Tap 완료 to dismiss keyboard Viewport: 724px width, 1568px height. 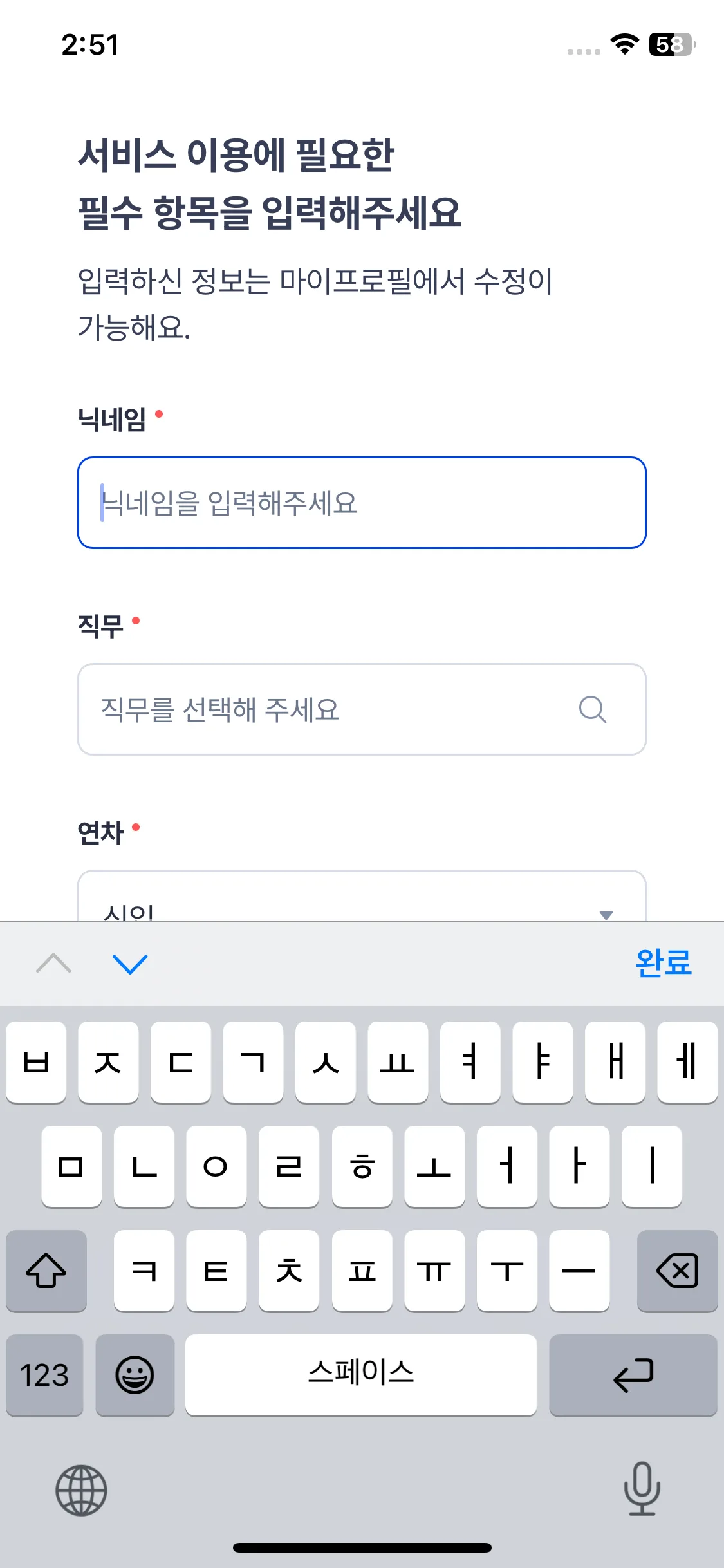(x=663, y=964)
